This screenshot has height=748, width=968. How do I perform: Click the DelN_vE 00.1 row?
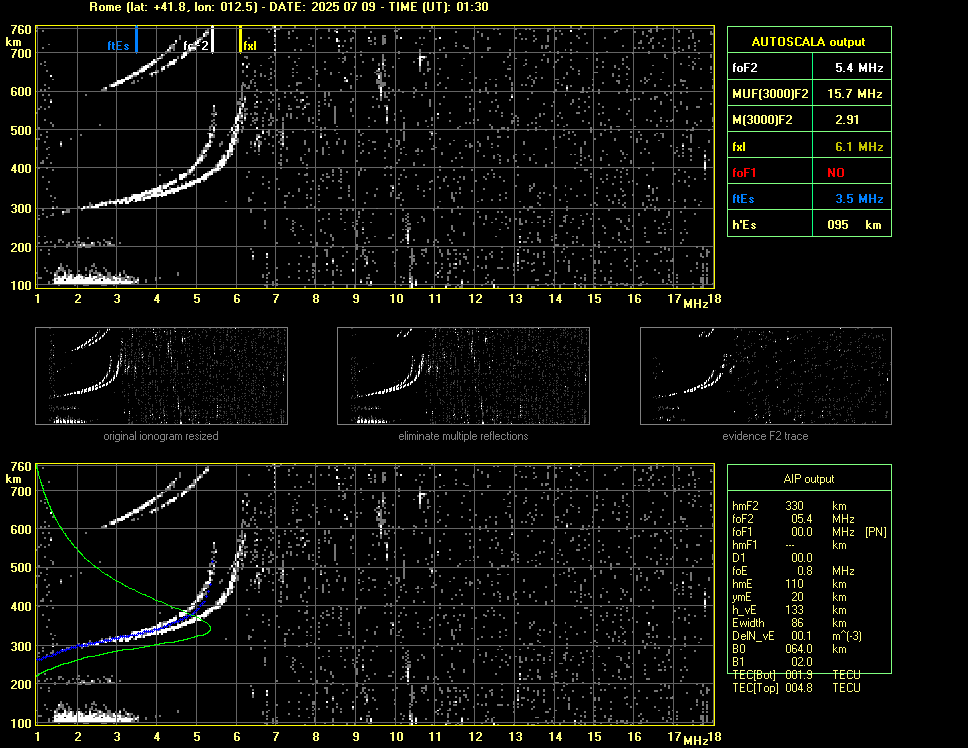797,636
